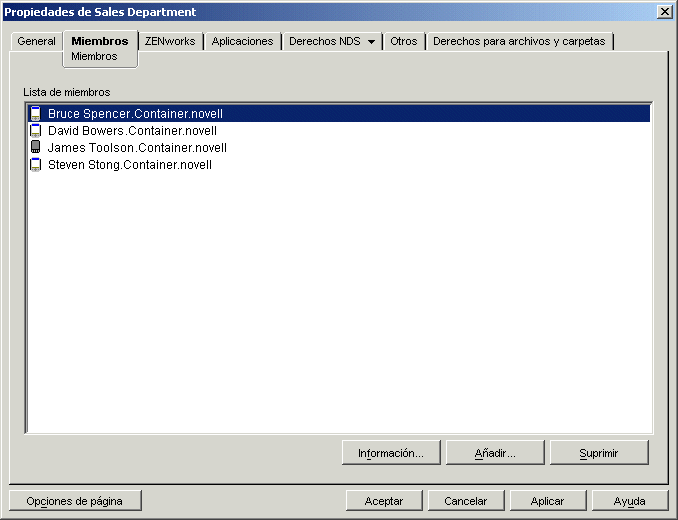The image size is (678, 520).
Task: Switch to the General tab
Action: (36, 41)
